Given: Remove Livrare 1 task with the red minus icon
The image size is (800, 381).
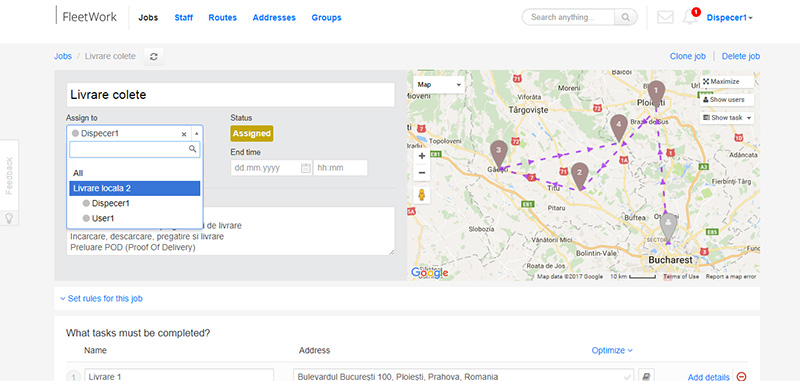Looking at the screenshot, I should pyautogui.click(x=742, y=376).
